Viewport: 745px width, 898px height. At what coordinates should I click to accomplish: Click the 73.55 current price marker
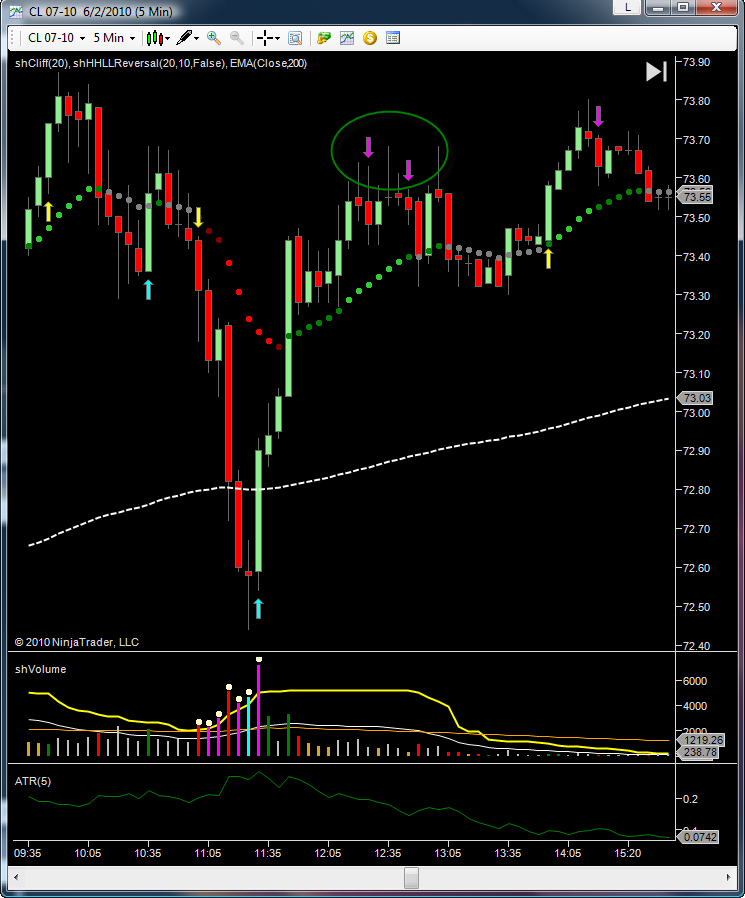(x=695, y=196)
